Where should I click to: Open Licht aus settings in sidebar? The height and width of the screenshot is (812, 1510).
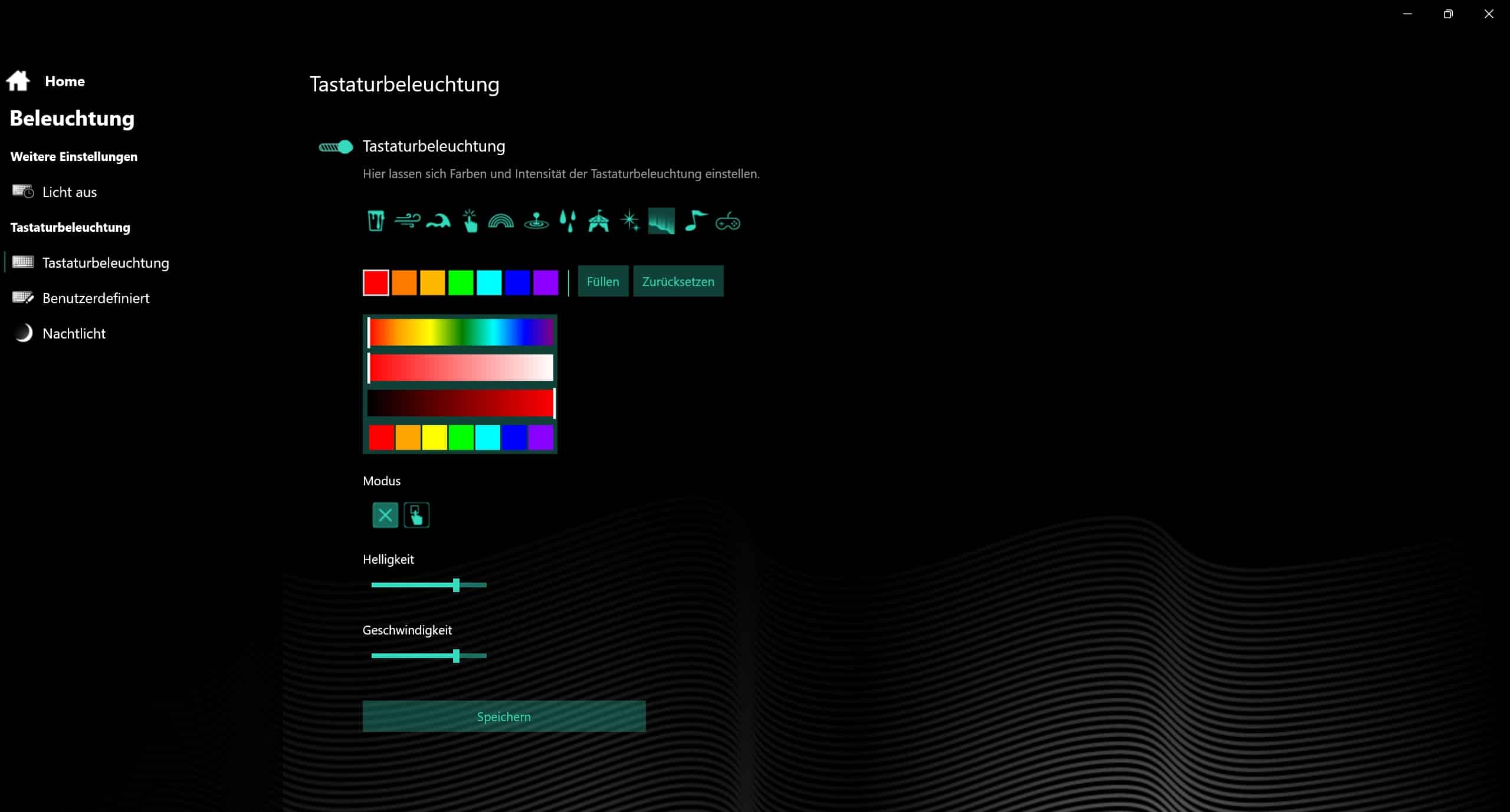click(x=70, y=192)
